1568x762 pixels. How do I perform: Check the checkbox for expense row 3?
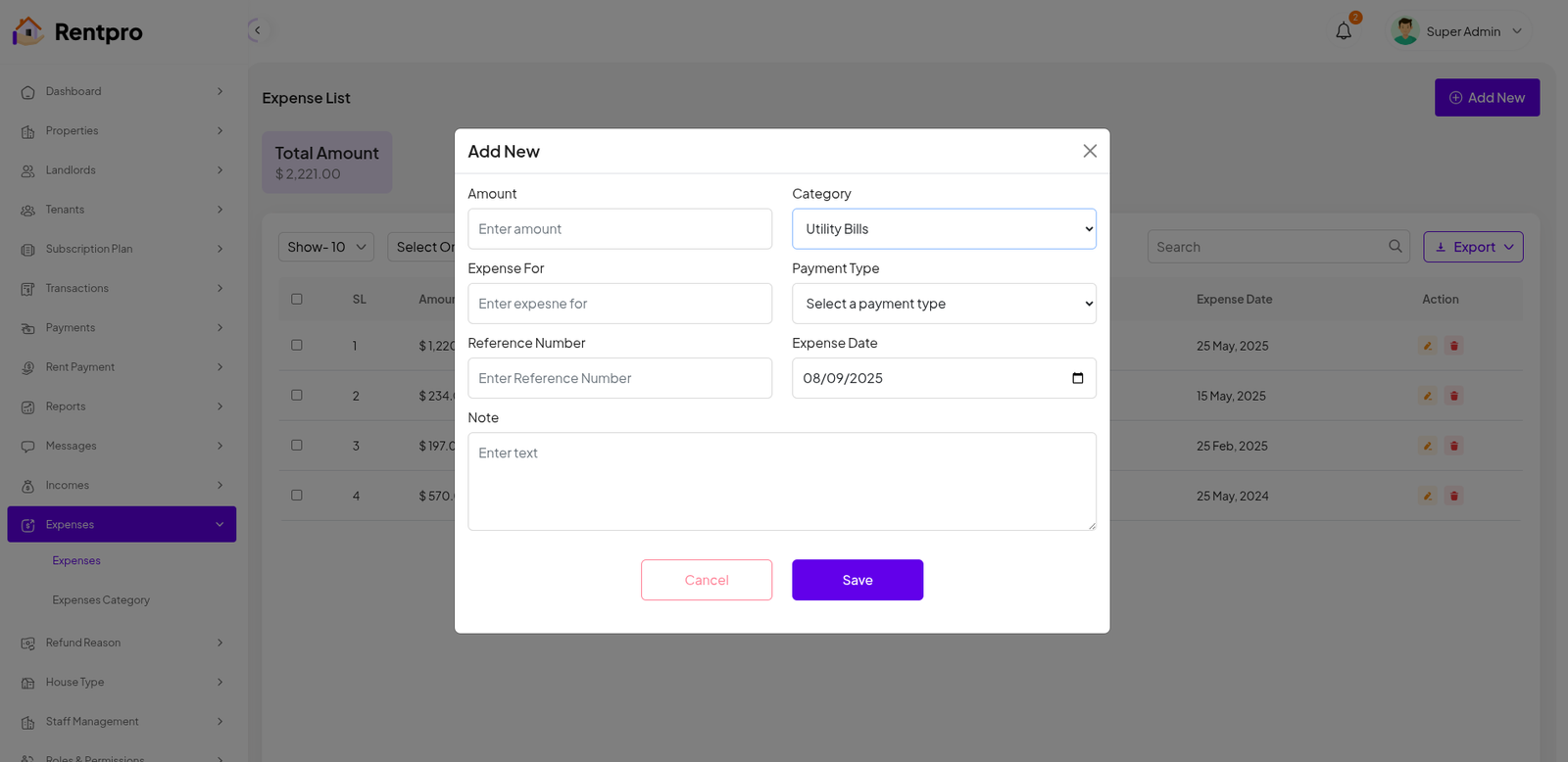[297, 446]
